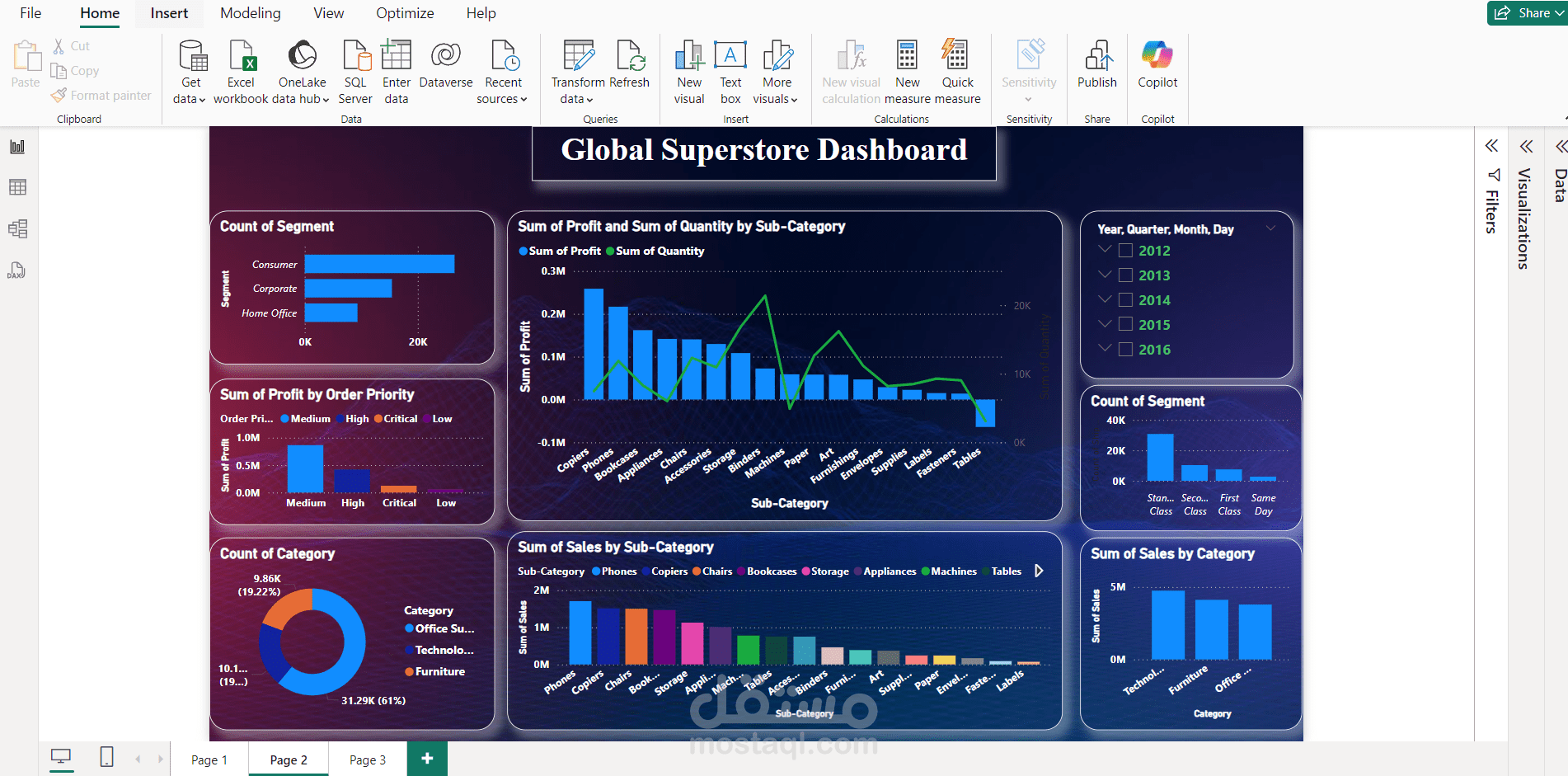
Task: Open the Year slicer header dropdown
Action: tap(1270, 228)
